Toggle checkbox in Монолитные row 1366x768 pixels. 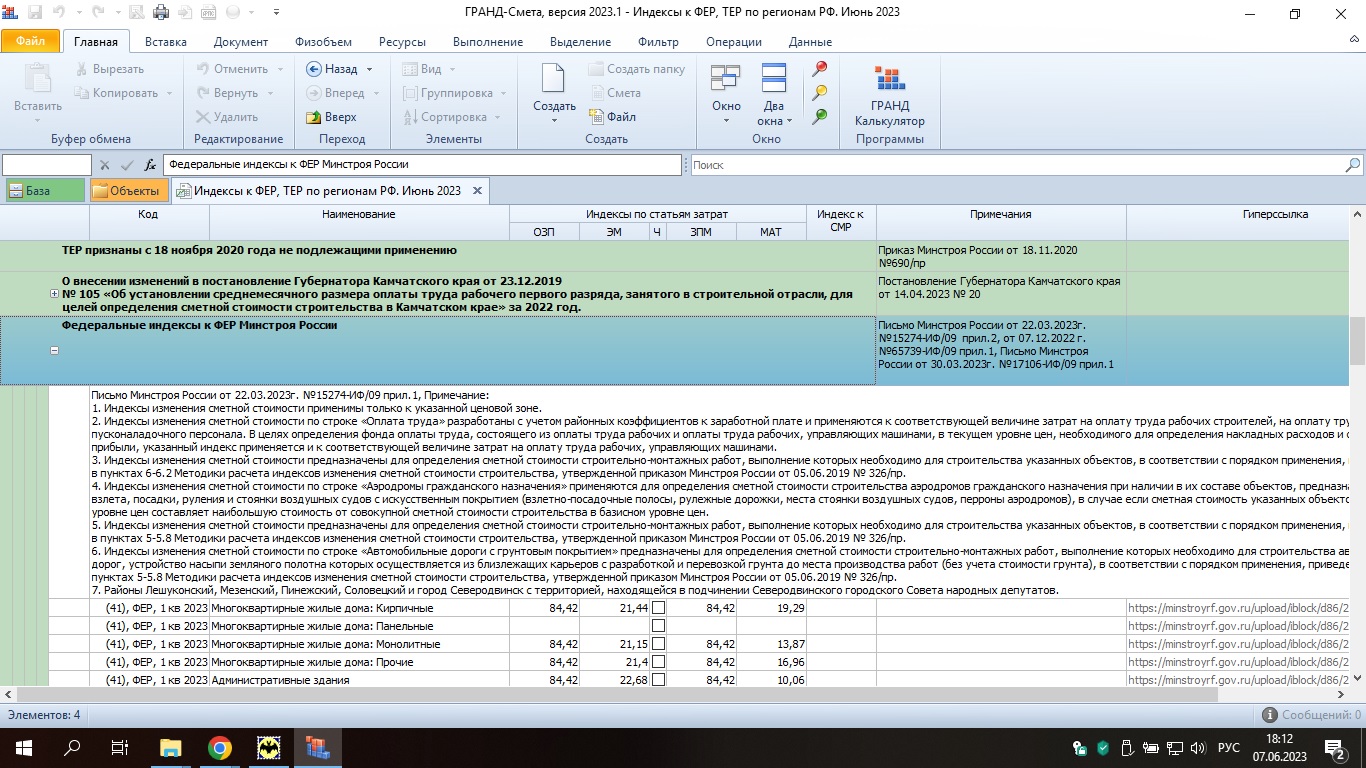point(658,644)
